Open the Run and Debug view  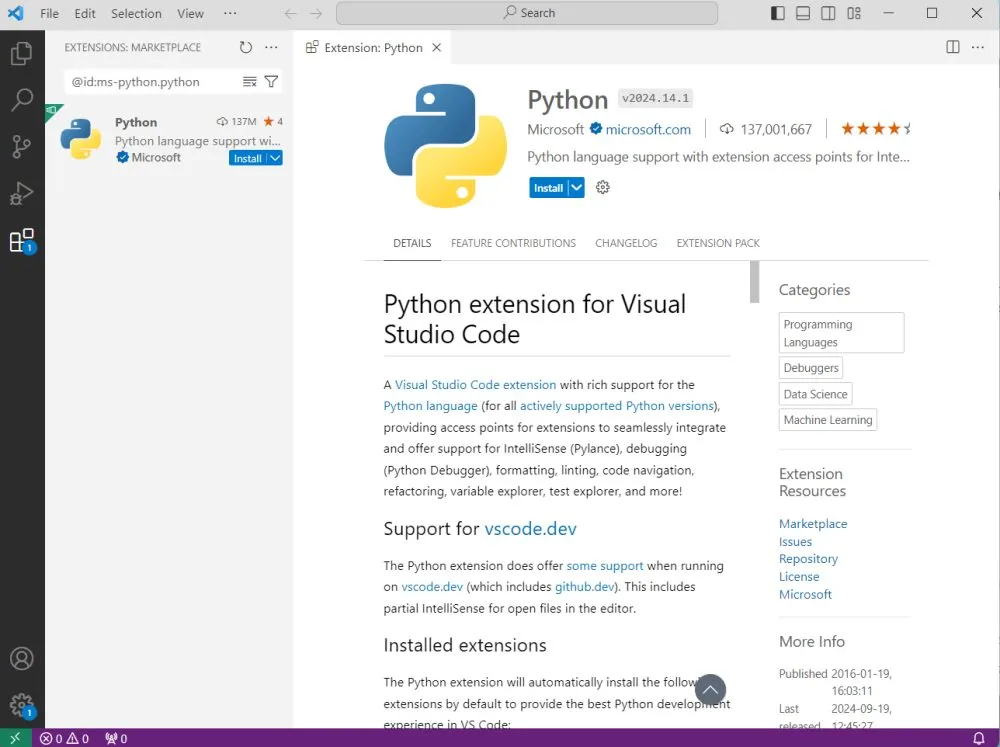[22, 192]
